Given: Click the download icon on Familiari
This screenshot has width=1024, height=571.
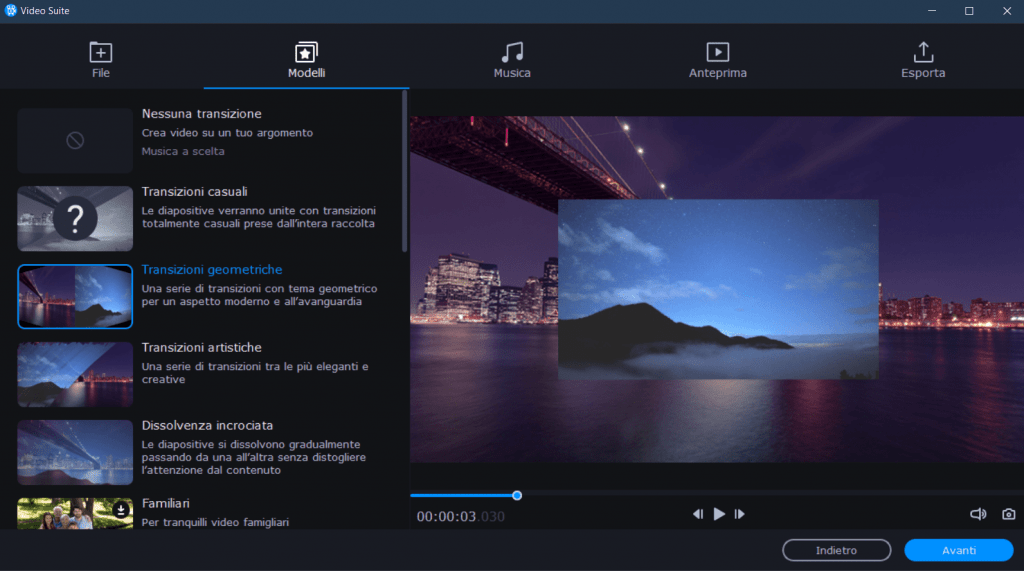Looking at the screenshot, I should [x=121, y=510].
